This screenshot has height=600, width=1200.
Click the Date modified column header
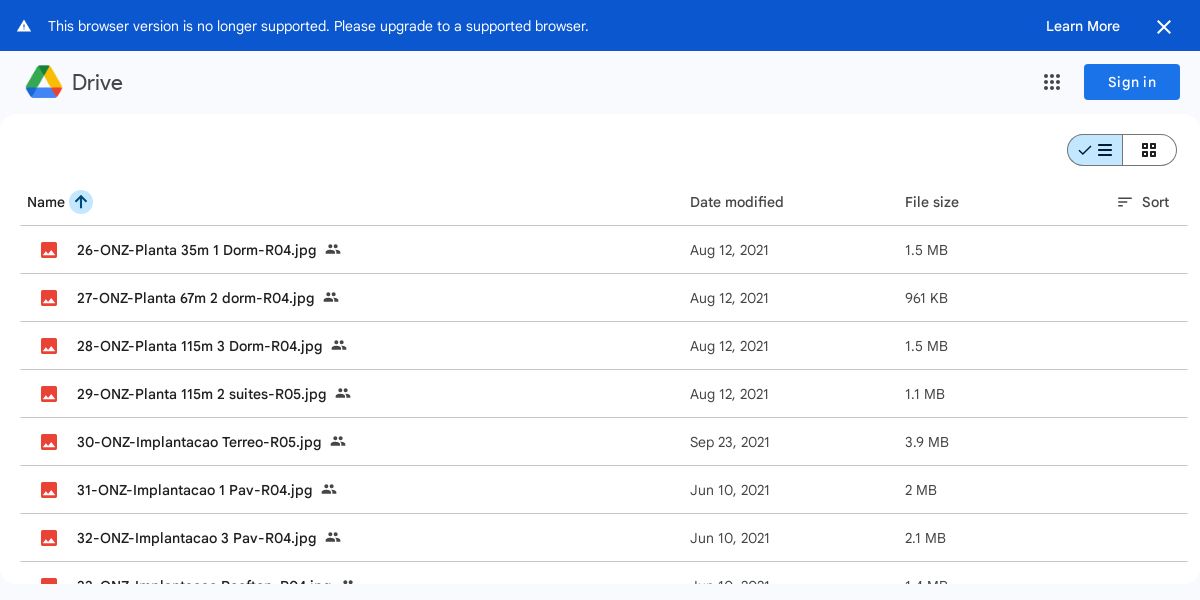(x=736, y=202)
